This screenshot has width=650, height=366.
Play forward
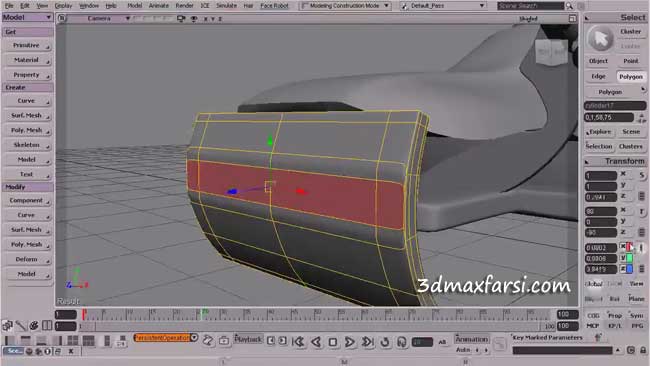point(349,342)
